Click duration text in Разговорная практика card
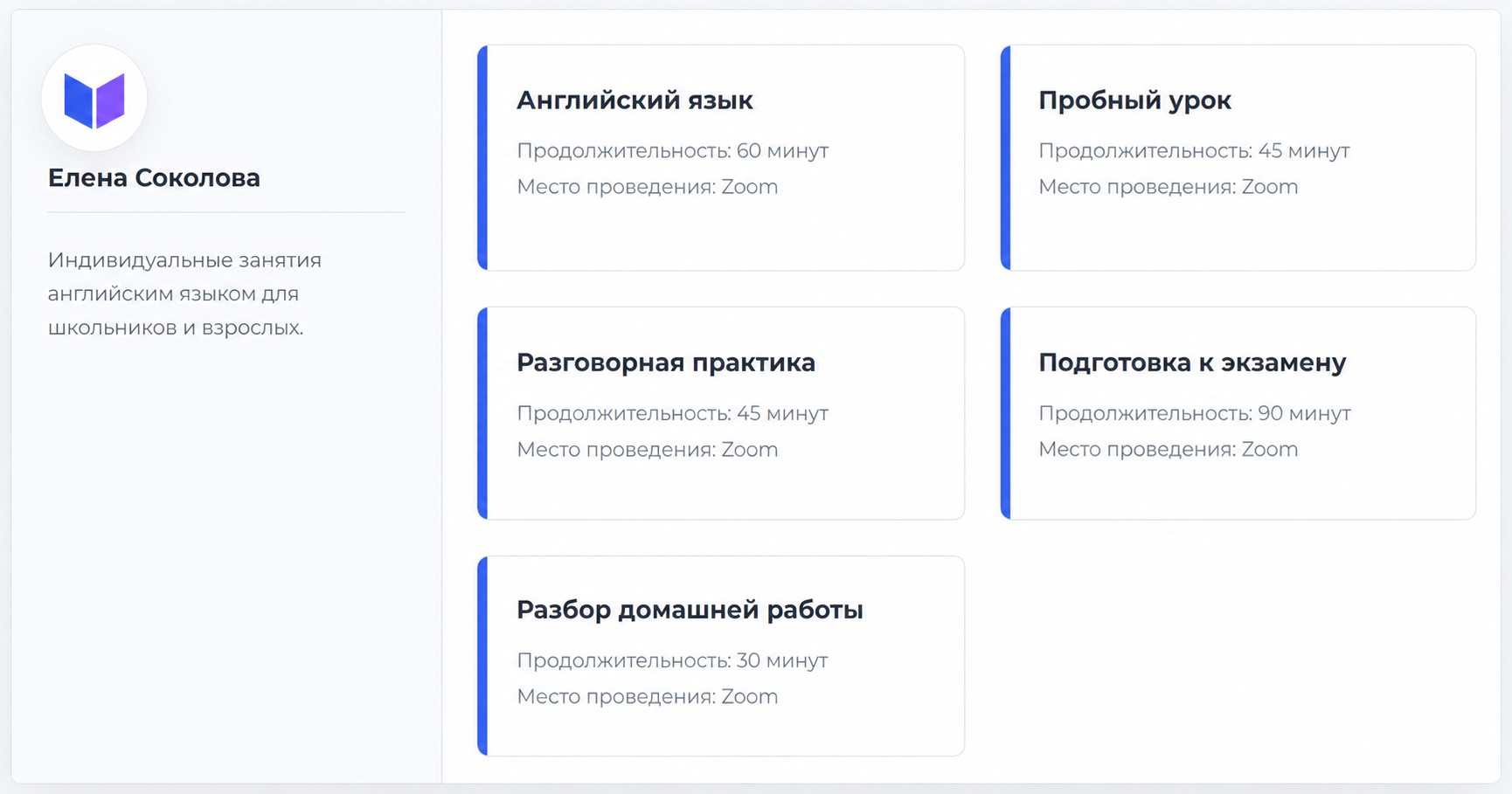The height and width of the screenshot is (794, 1512). [672, 413]
